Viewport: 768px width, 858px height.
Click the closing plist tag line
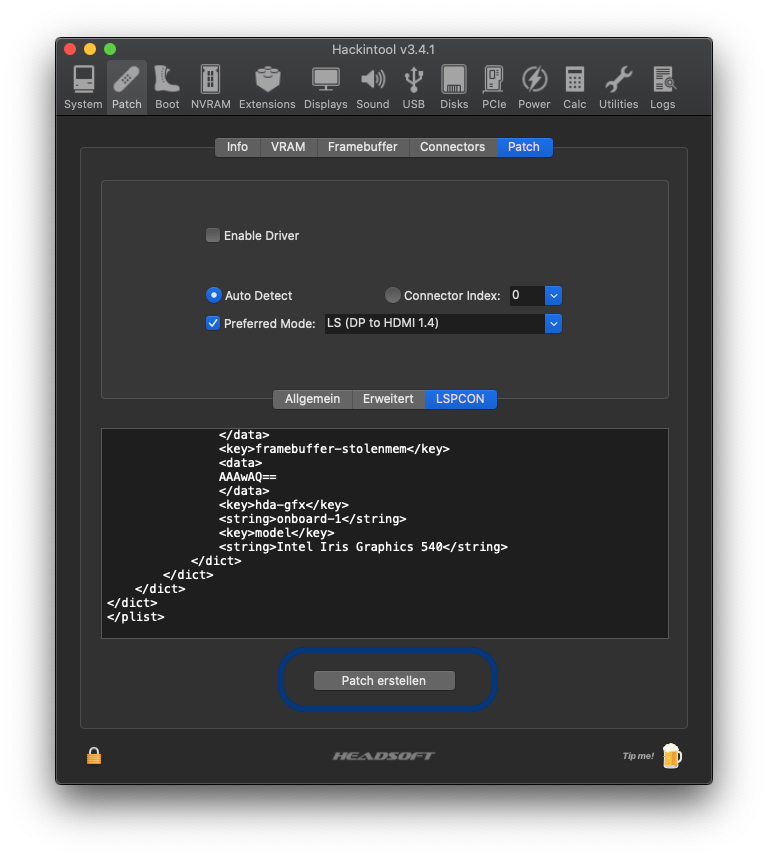pyautogui.click(x=136, y=617)
